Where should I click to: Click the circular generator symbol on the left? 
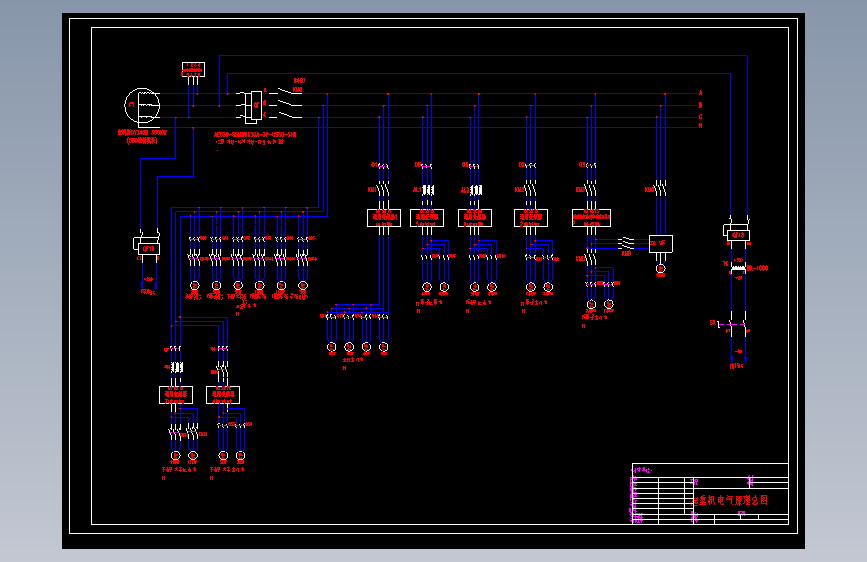click(142, 105)
